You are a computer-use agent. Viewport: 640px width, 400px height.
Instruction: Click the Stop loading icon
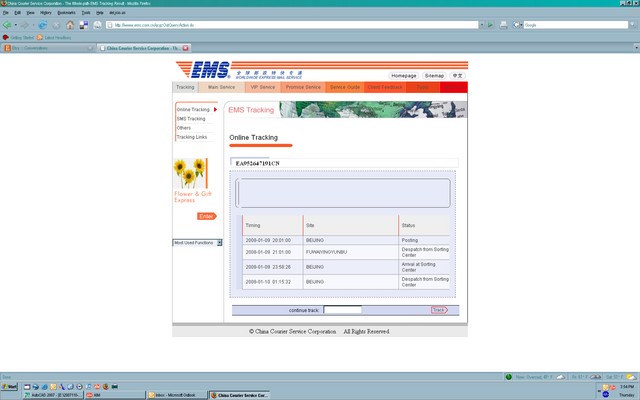[x=56, y=25]
